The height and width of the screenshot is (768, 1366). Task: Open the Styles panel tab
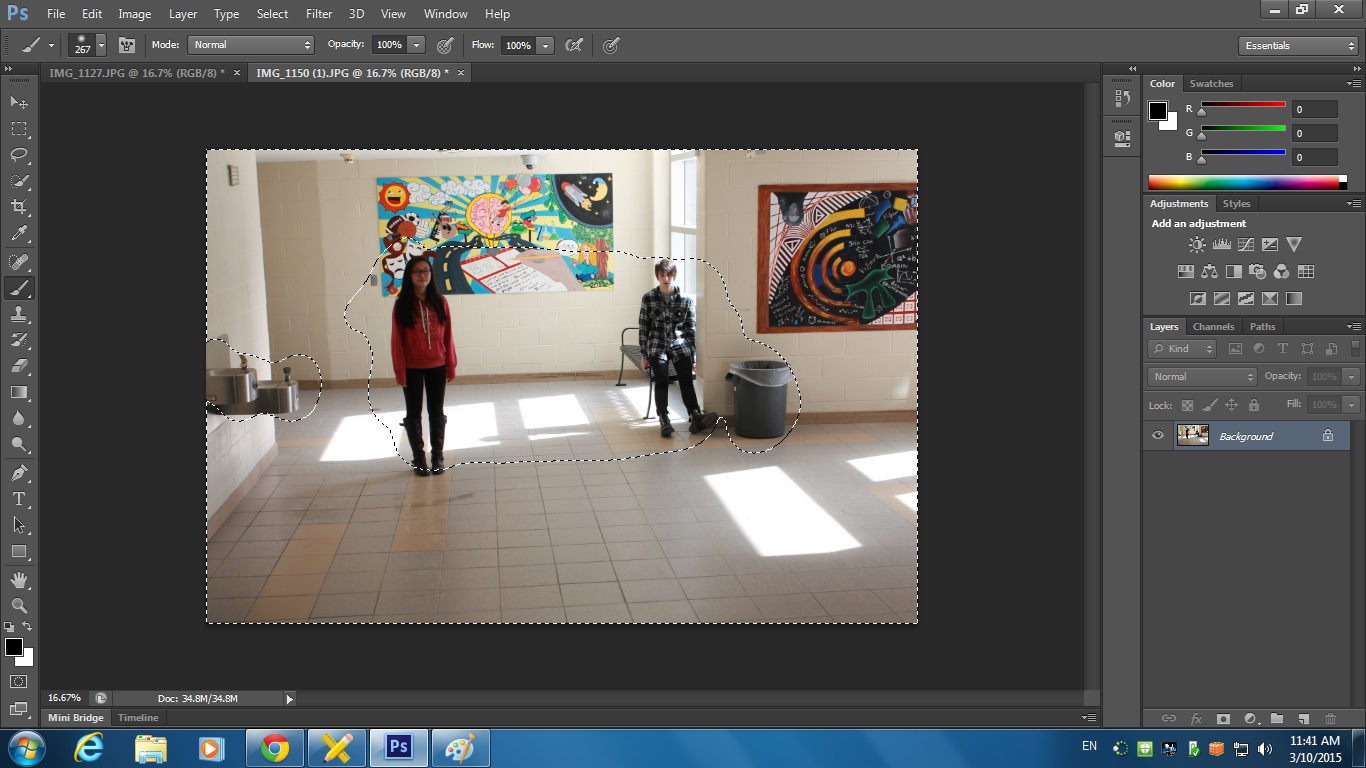[x=1236, y=204]
